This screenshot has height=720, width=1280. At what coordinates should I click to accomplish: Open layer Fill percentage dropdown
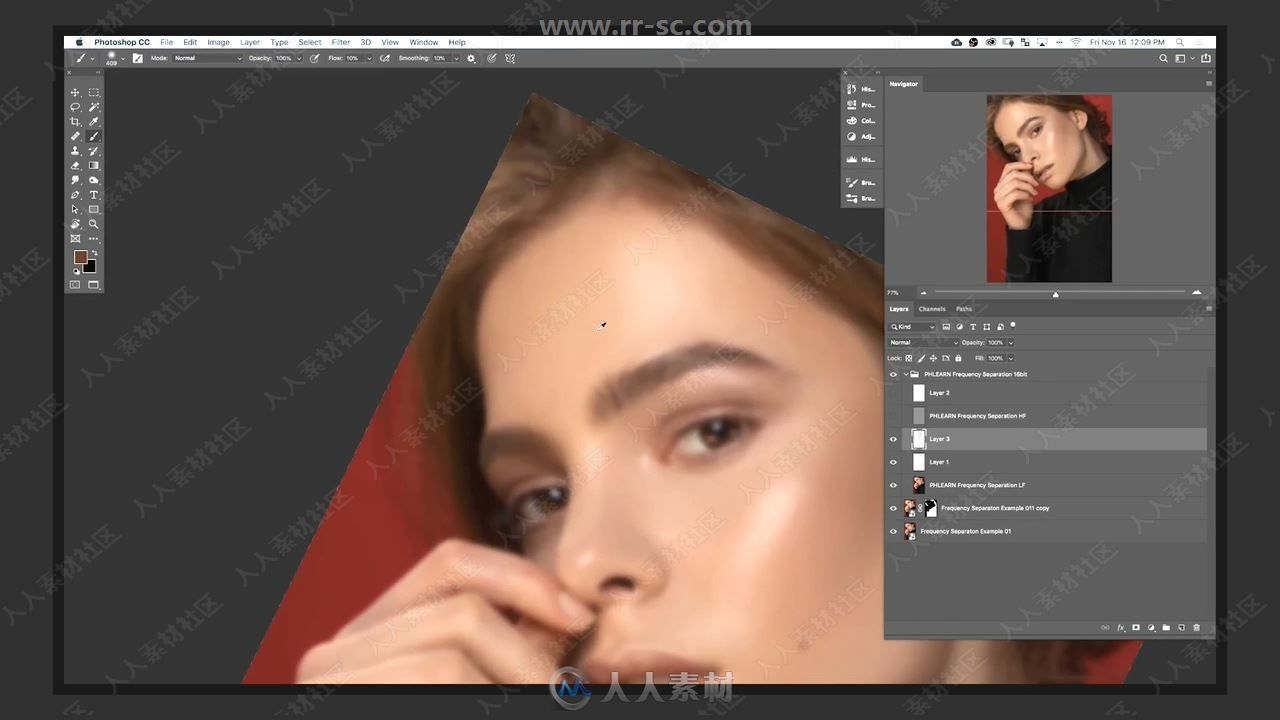coord(1011,358)
